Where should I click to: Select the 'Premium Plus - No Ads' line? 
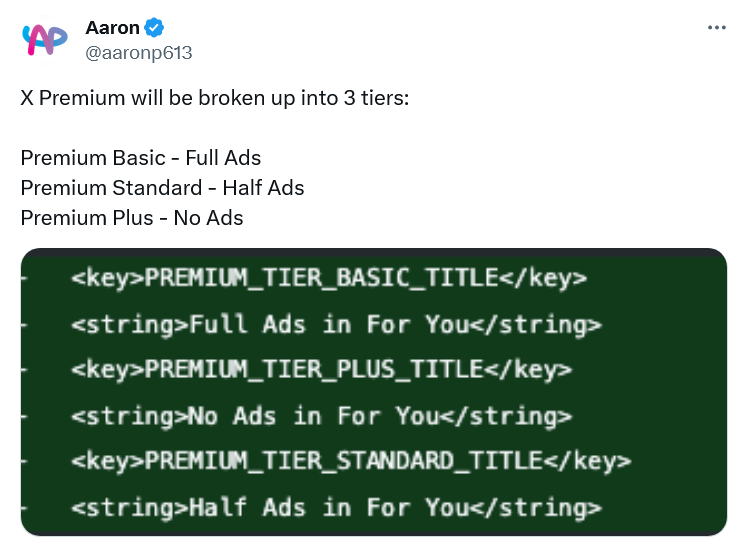(x=132, y=218)
